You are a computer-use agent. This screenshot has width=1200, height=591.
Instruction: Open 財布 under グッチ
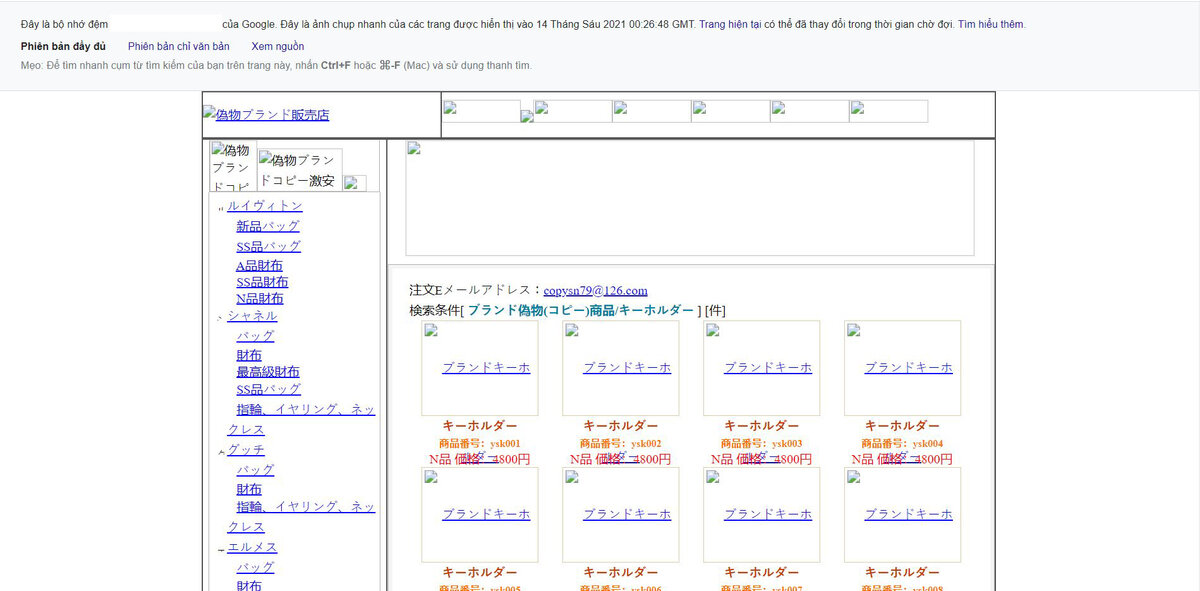(249, 490)
